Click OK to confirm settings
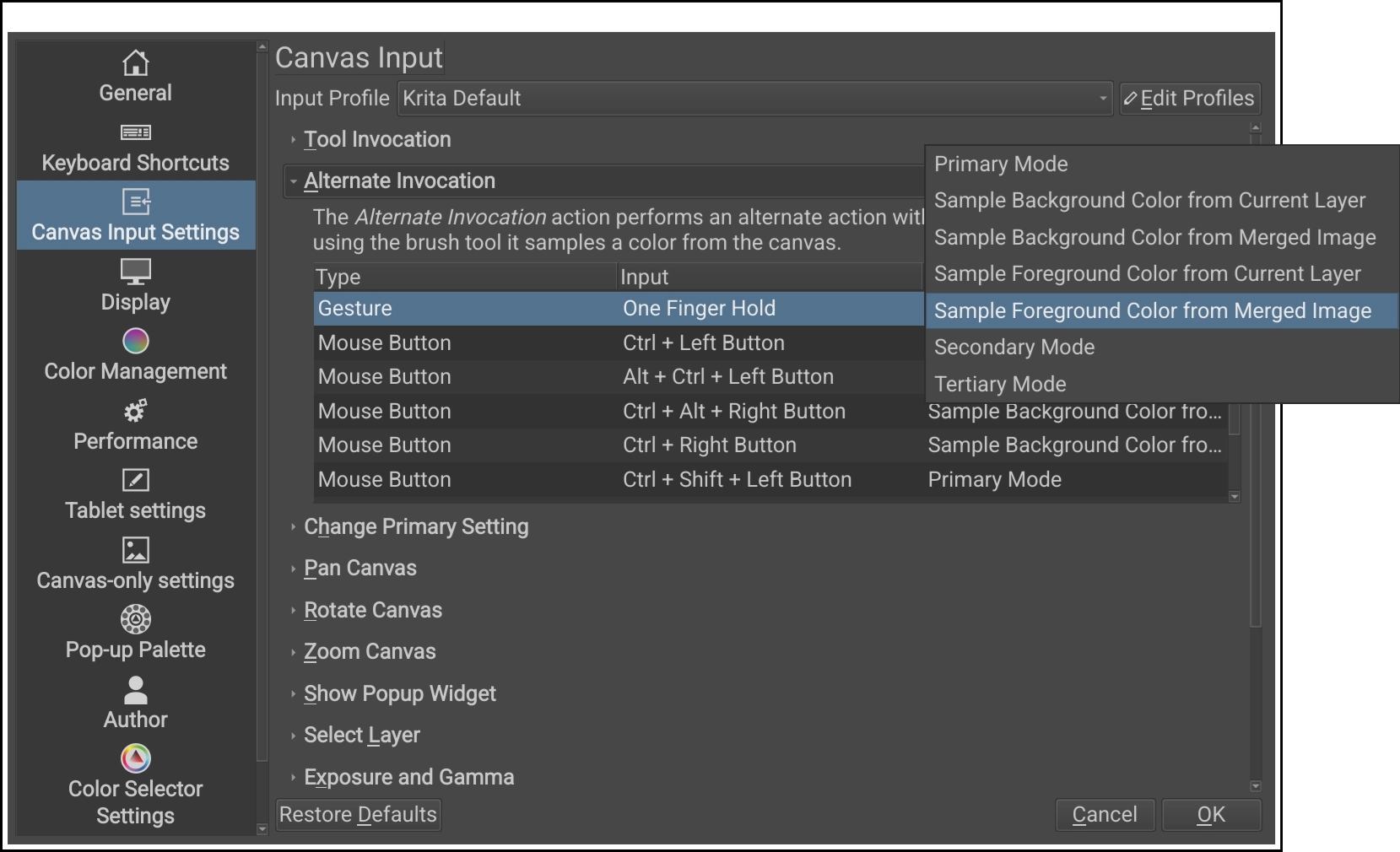Viewport: 1400px width, 852px height. point(1210,815)
